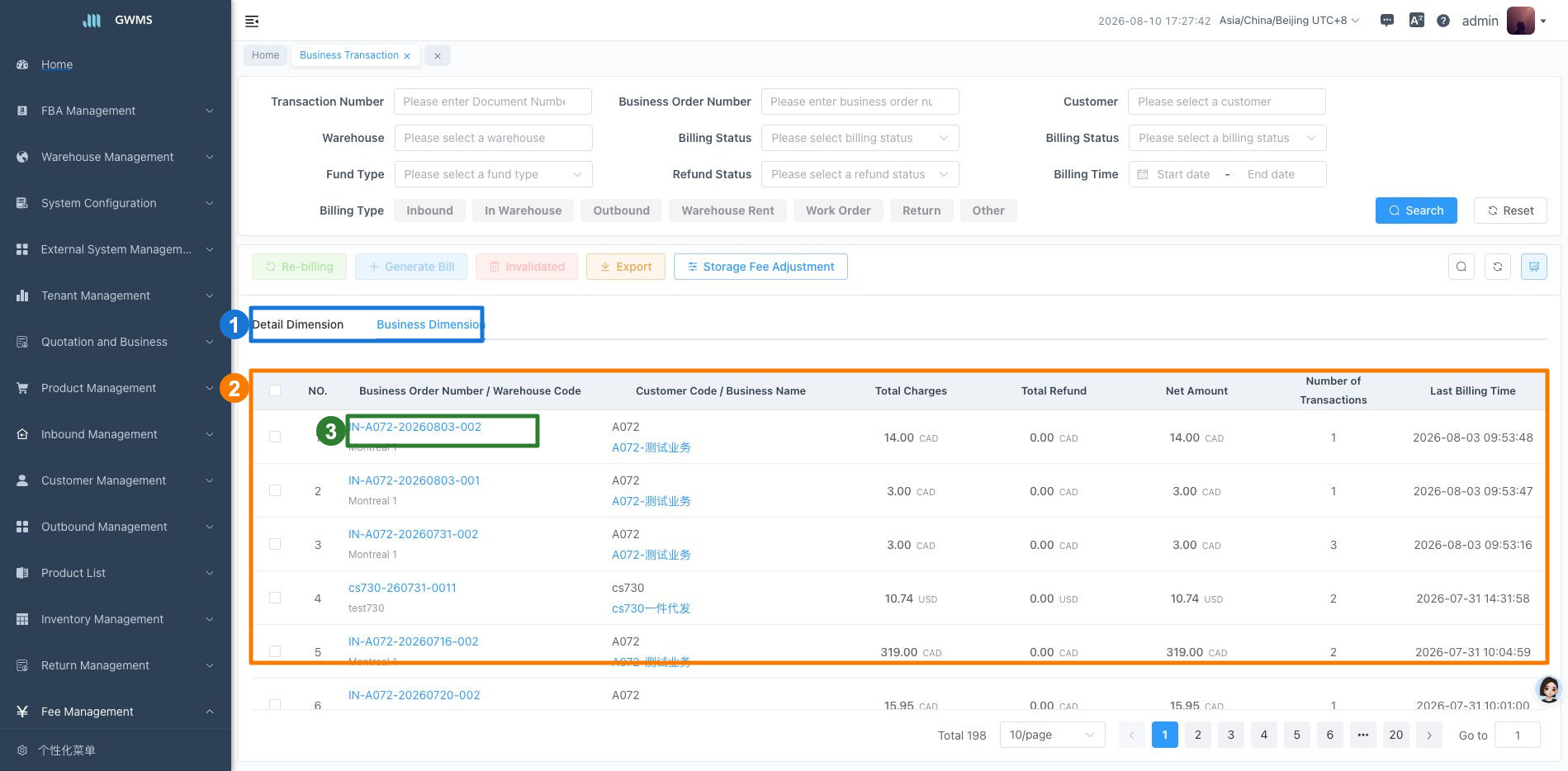Screen dimensions: 1568x771
Task: Click the Tenant Management bar chart icon
Action: [22, 296]
